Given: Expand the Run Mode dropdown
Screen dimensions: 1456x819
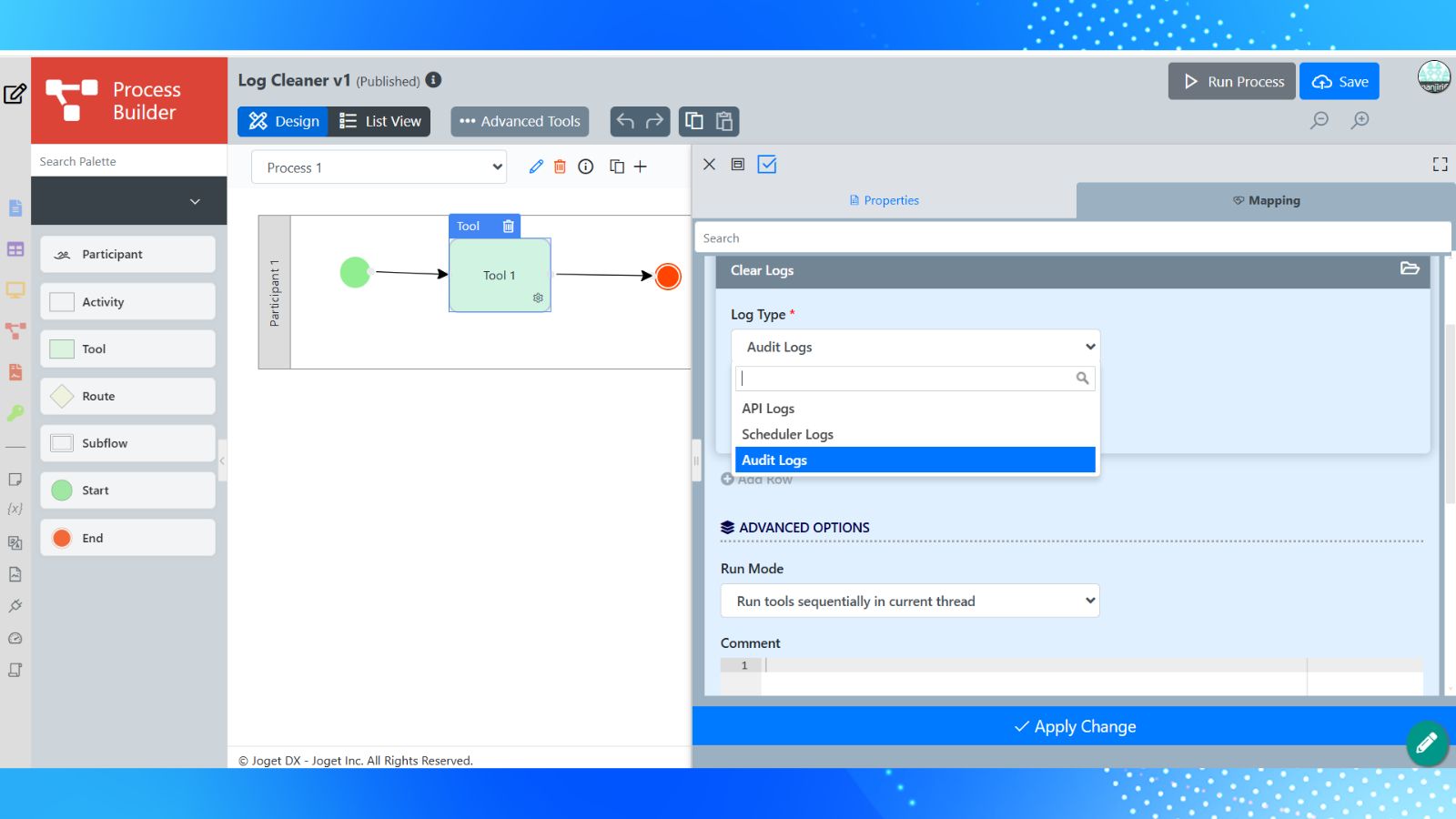Looking at the screenshot, I should coord(910,601).
